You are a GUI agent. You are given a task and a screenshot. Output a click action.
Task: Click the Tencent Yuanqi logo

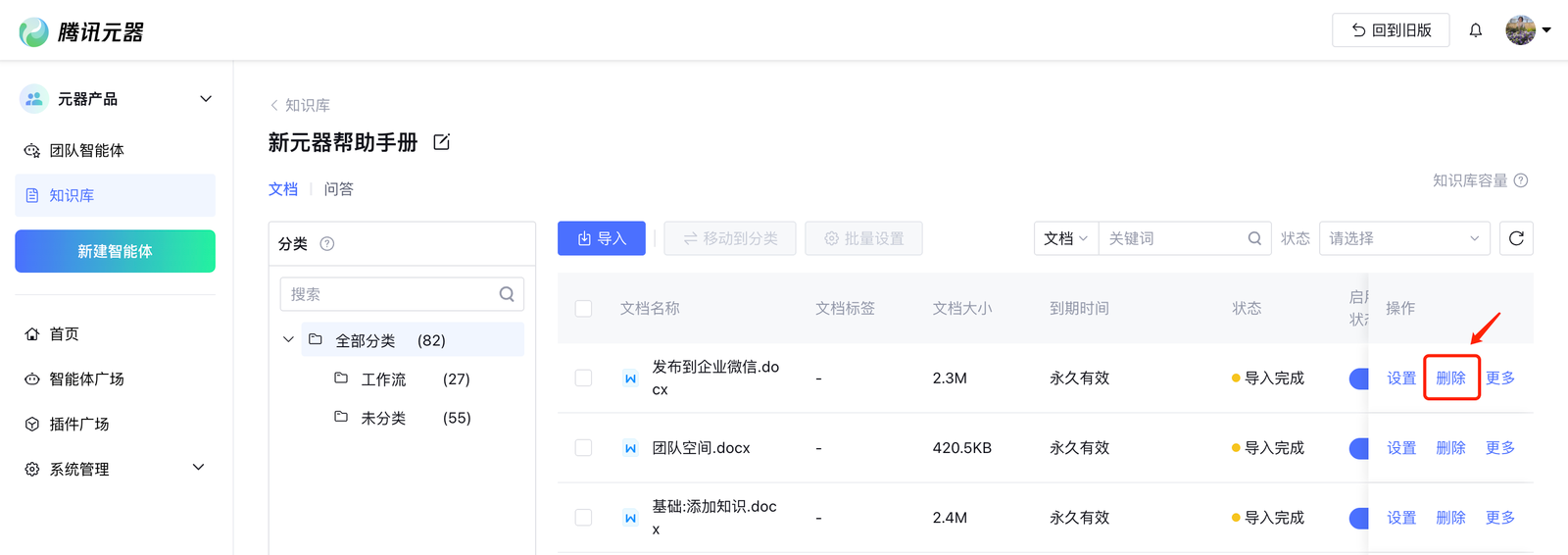pyautogui.click(x=81, y=31)
